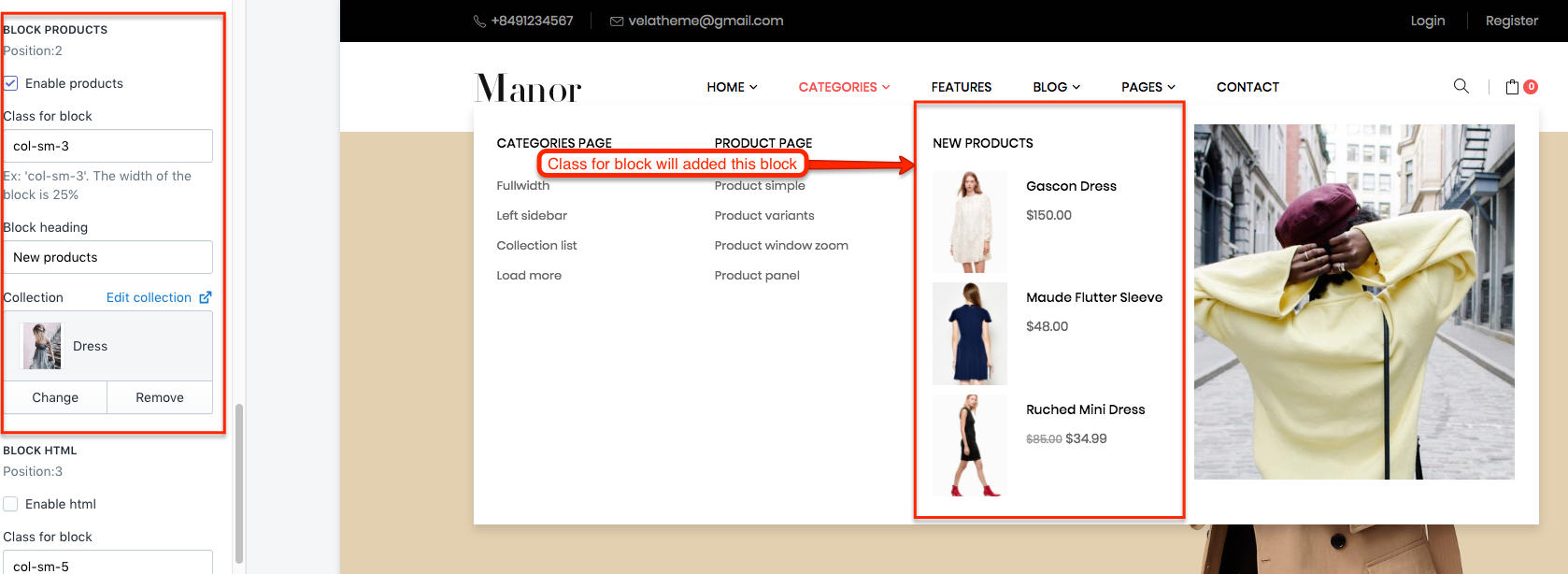The height and width of the screenshot is (574, 1568).
Task: Click the external link icon beside Edit collection
Action: [206, 297]
